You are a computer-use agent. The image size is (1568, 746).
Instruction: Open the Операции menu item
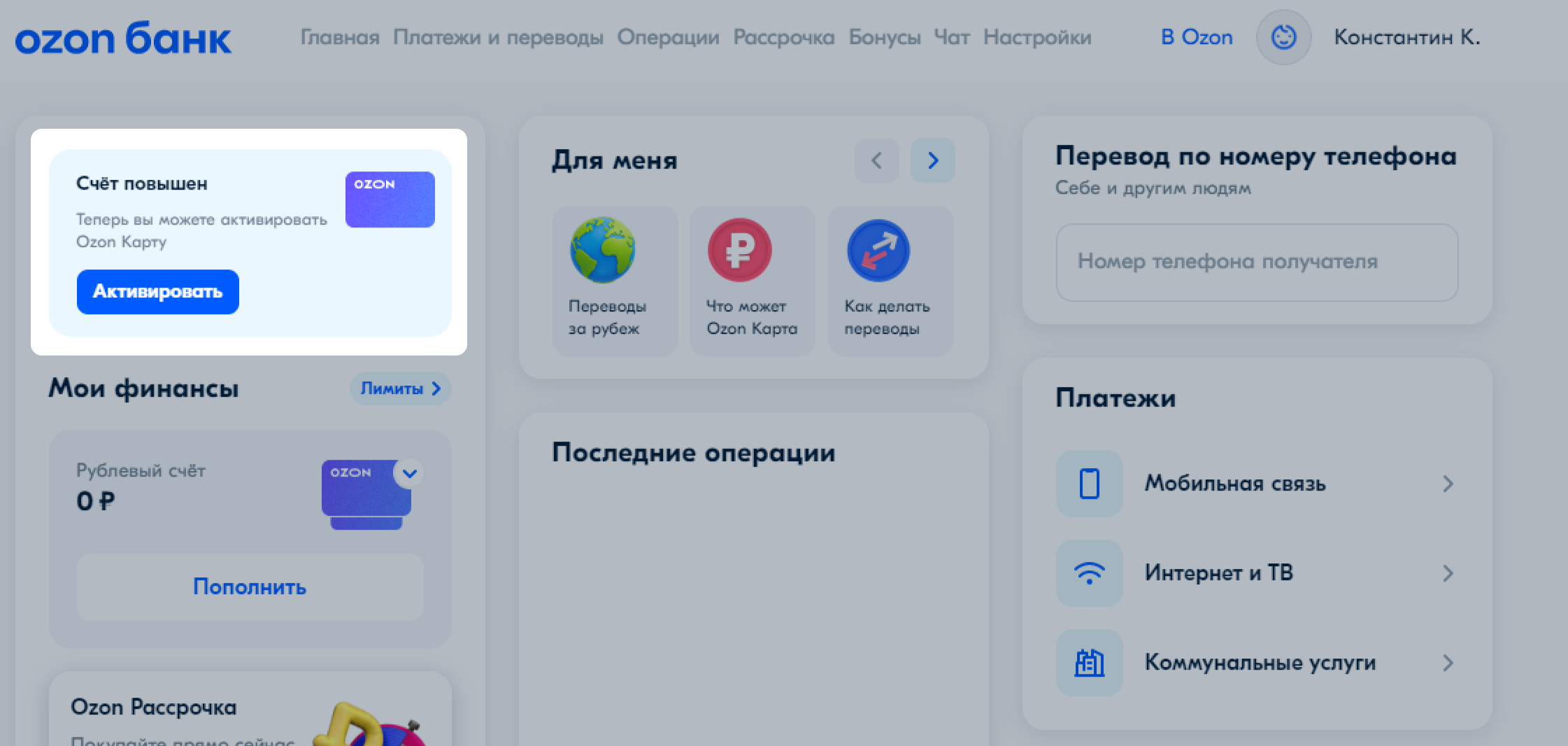pos(668,37)
